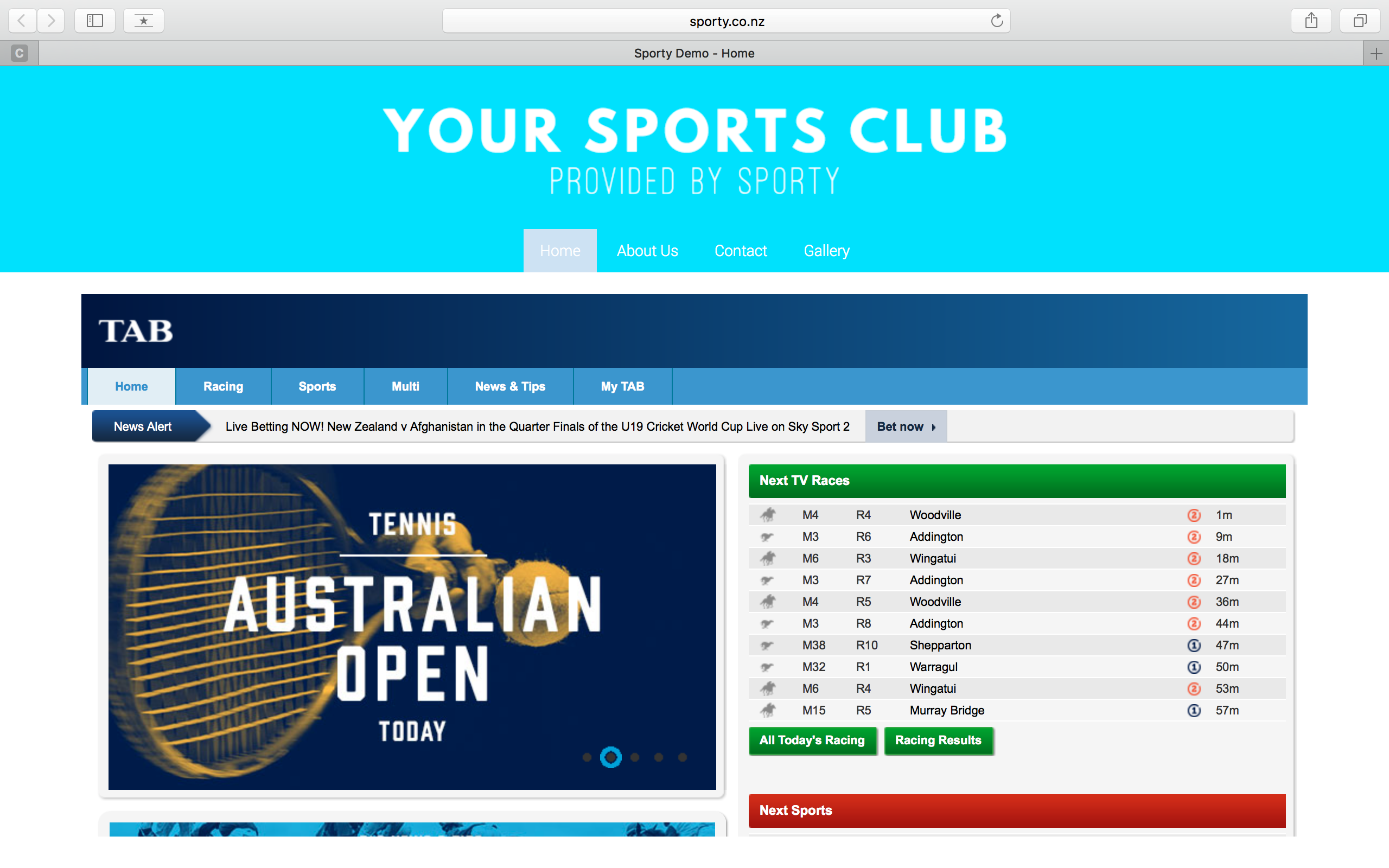Click the greyhound icon for Warragul R1
The height and width of the screenshot is (868, 1389).
(767, 667)
